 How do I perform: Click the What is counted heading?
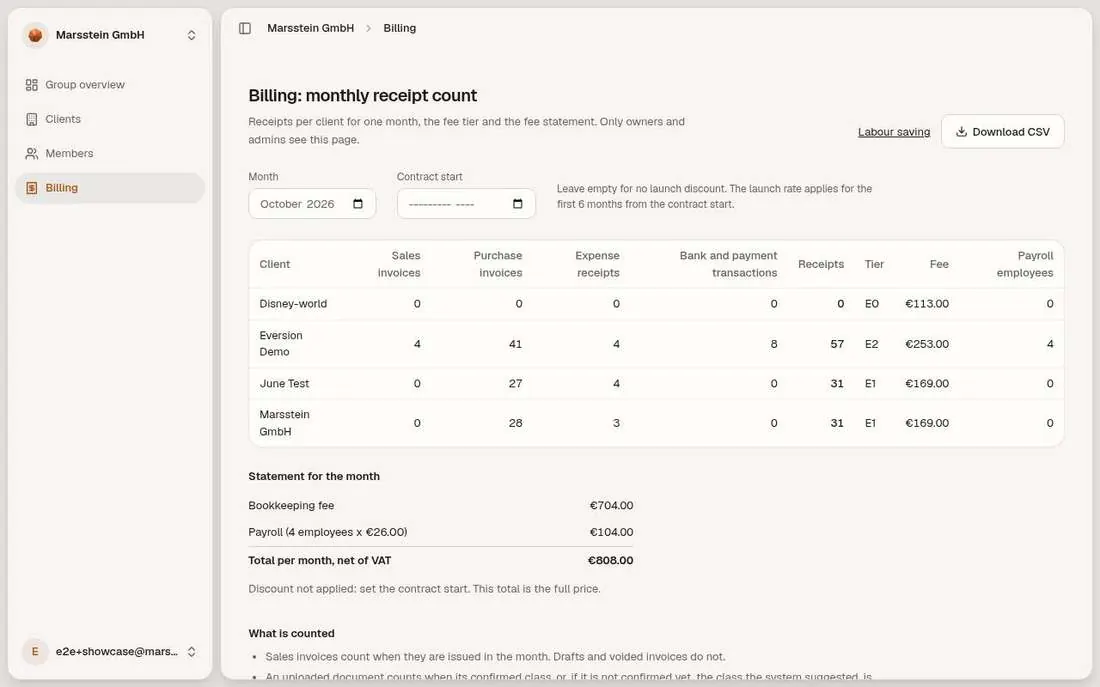[x=291, y=634]
